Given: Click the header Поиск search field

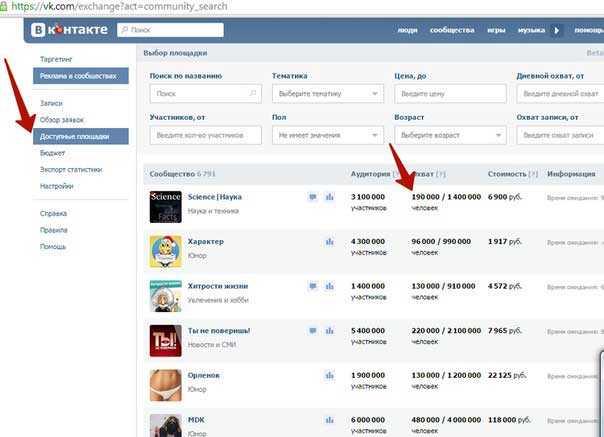Looking at the screenshot, I should click(x=170, y=30).
